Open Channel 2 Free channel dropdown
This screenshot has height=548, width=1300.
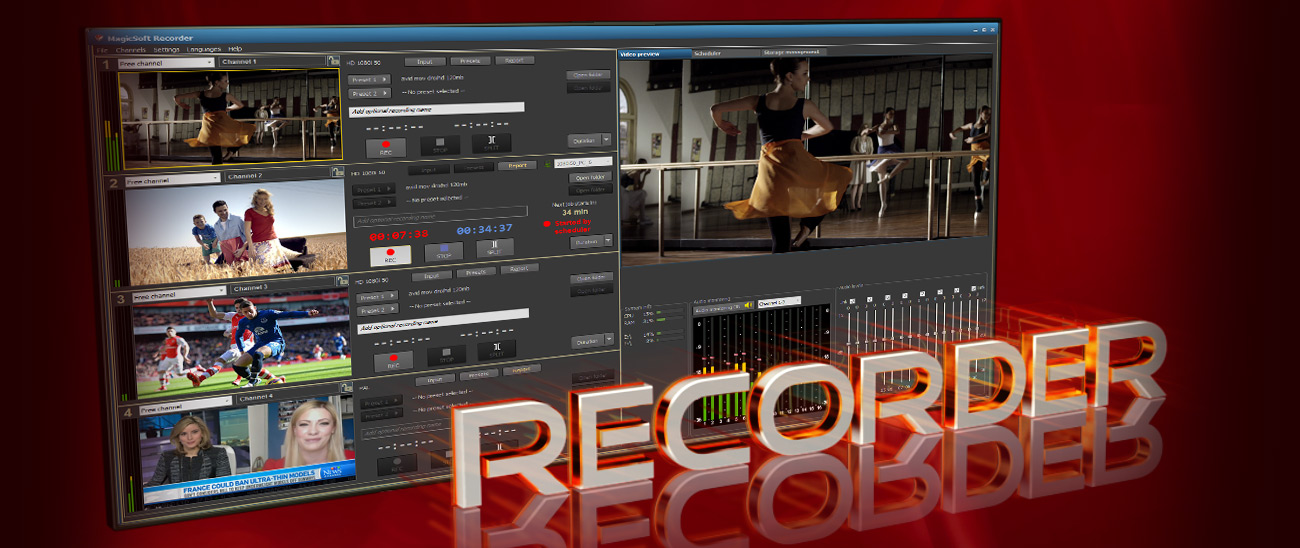coord(171,179)
